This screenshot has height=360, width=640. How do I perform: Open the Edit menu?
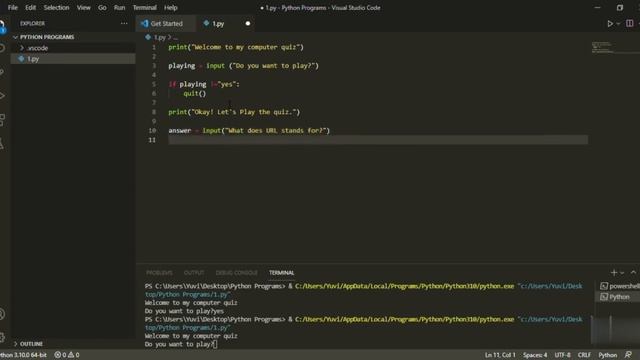click(x=30, y=7)
